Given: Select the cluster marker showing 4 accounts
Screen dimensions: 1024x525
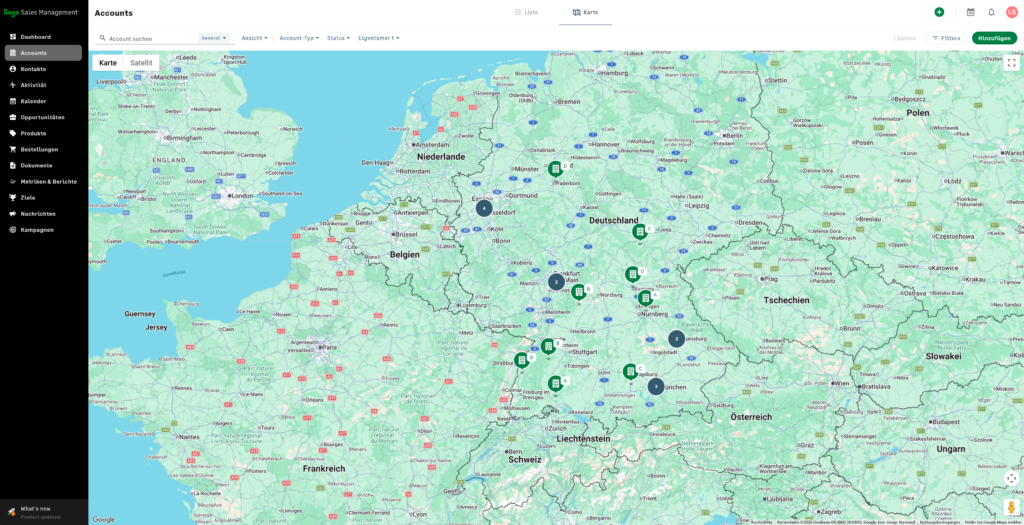Looking at the screenshot, I should pos(483,208).
